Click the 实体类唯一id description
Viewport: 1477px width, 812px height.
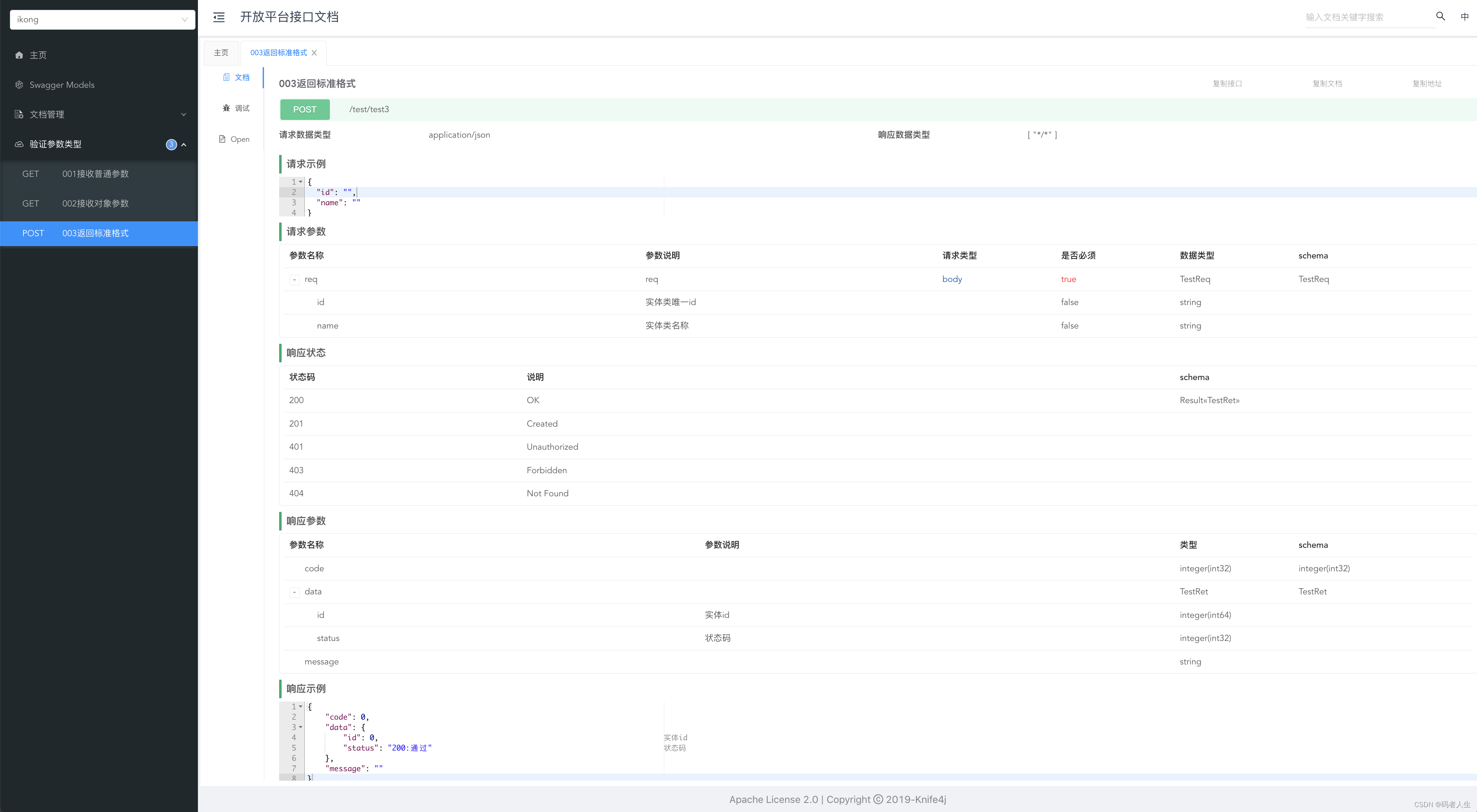670,302
